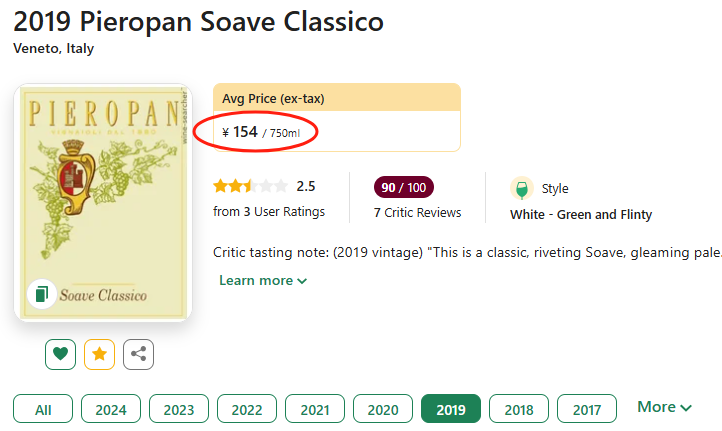Click the wine glass Style icon
Viewport: 722px width, 431px height.
(x=521, y=188)
